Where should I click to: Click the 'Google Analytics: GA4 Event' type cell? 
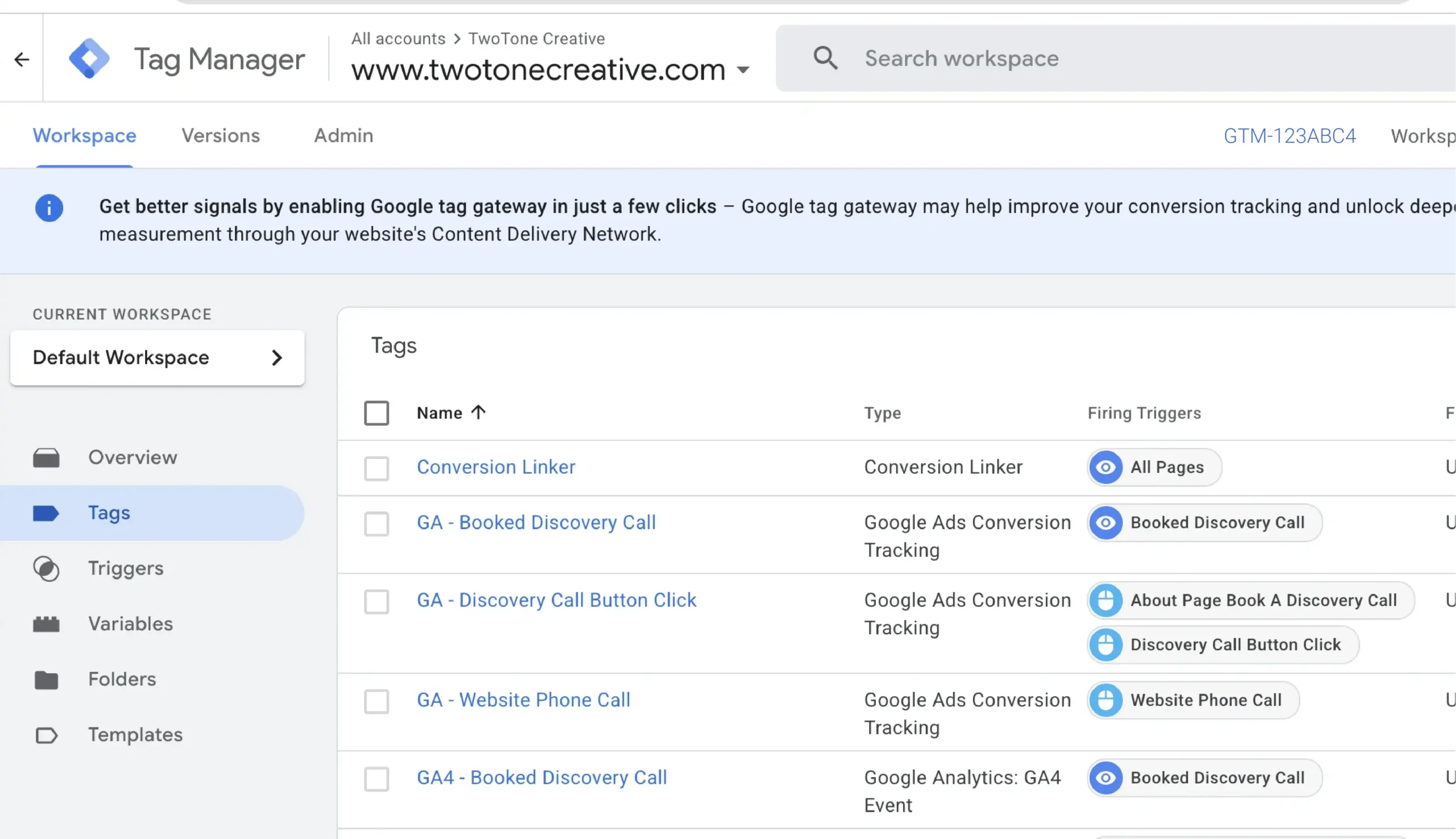[962, 792]
